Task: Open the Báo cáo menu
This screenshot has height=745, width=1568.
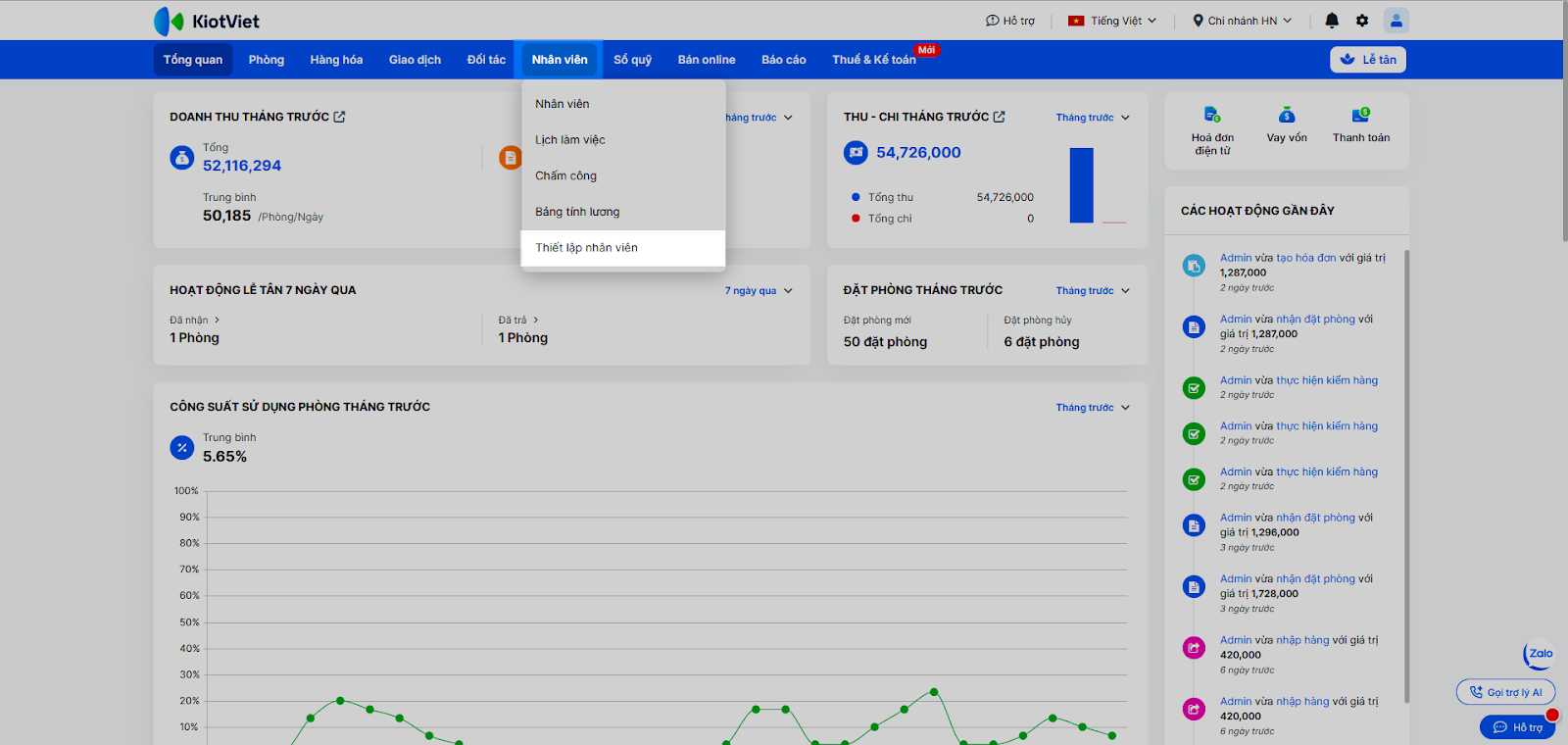Action: point(784,60)
